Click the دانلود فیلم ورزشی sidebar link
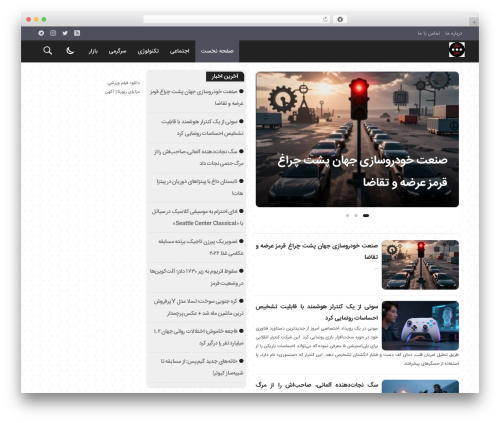Screen dimensions: 500x423 click(123, 83)
